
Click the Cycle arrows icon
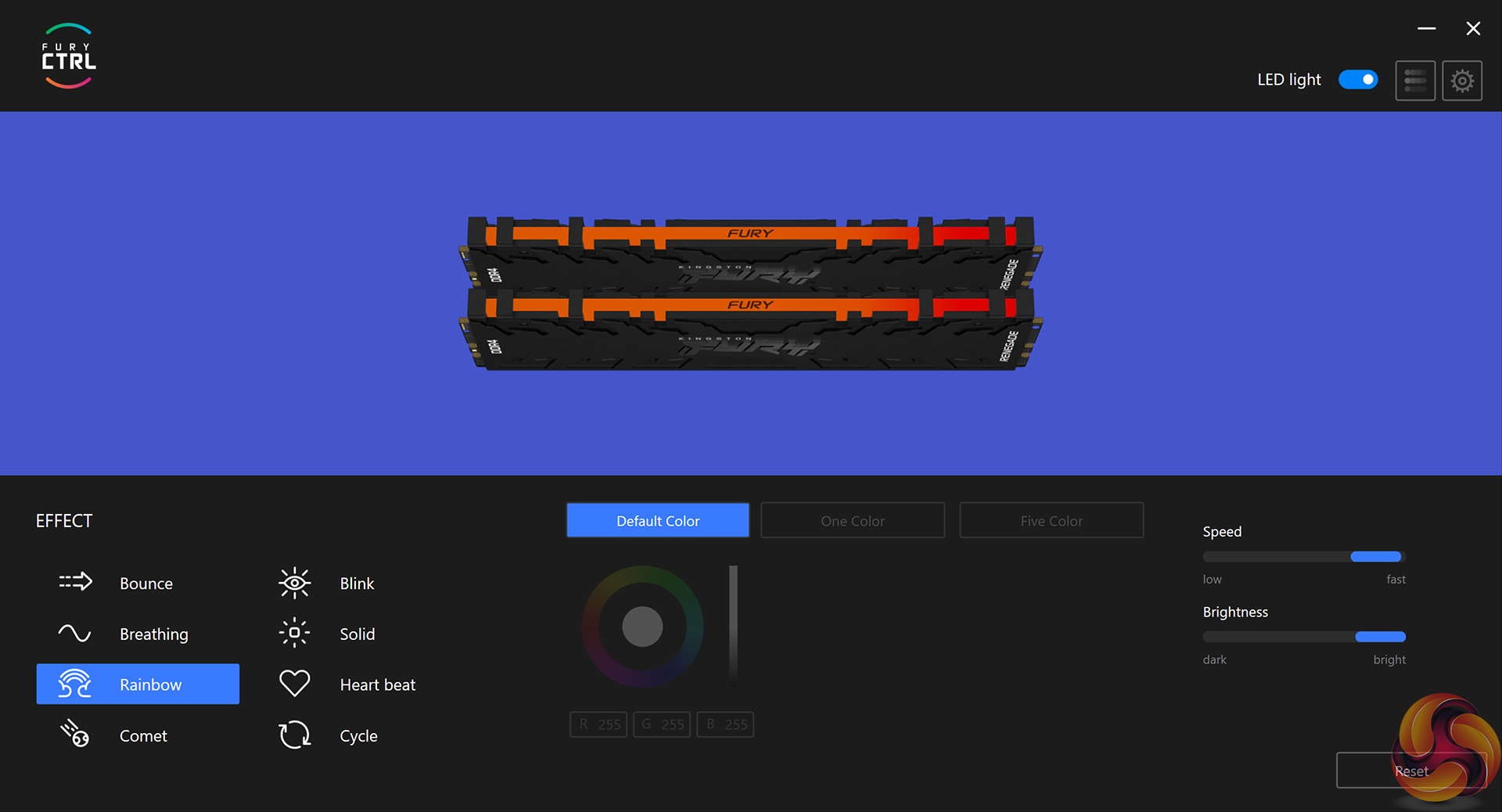pyautogui.click(x=295, y=735)
